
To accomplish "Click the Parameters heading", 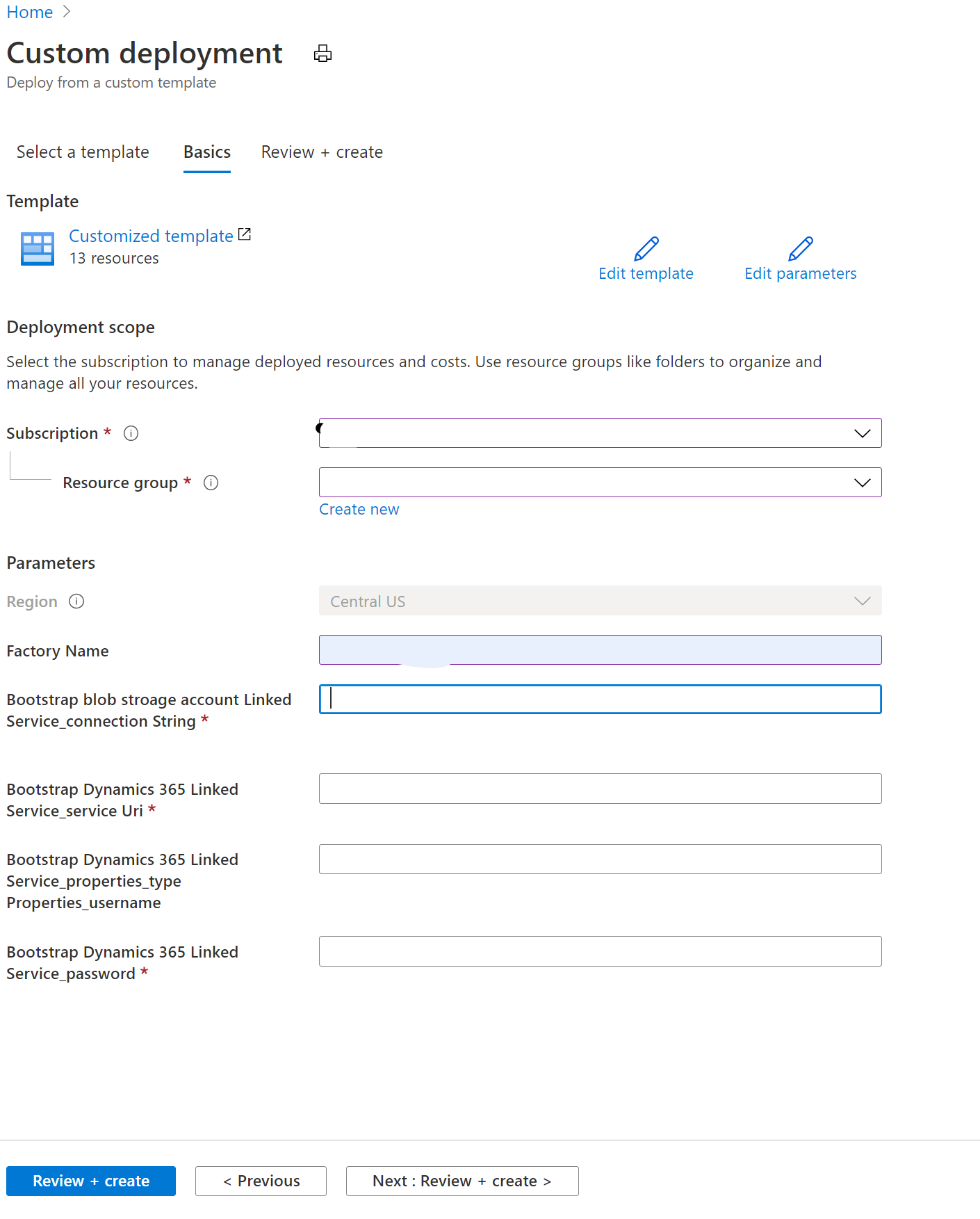I will click(51, 563).
